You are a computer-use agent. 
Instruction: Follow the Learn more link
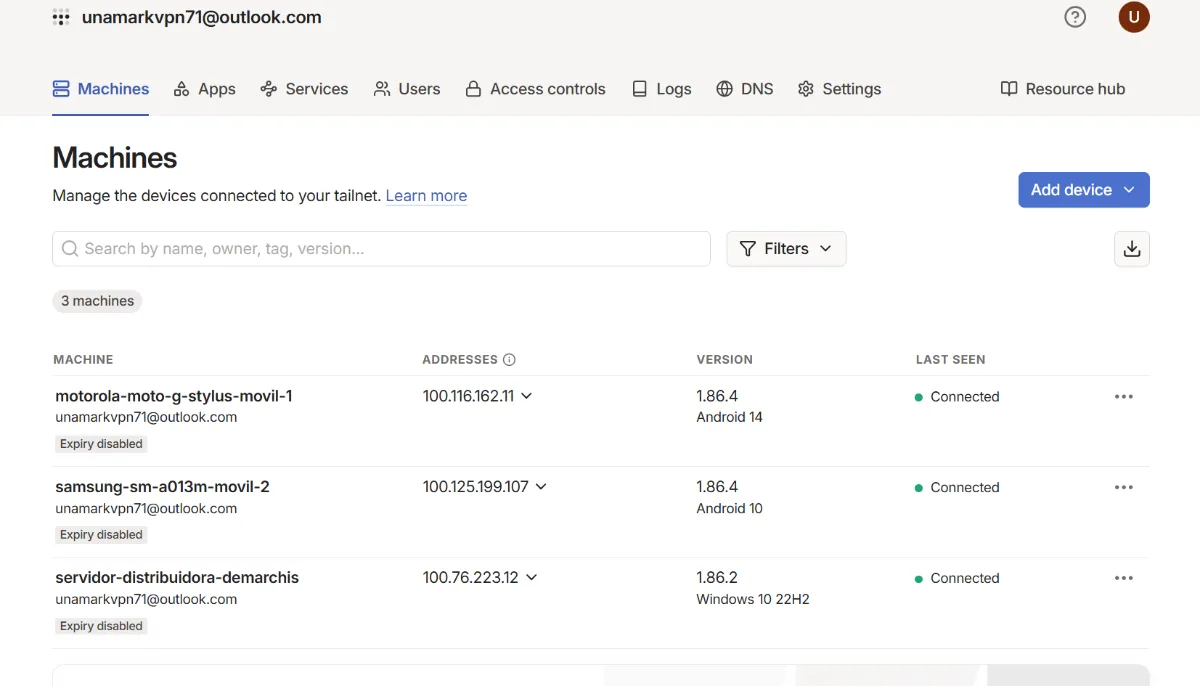(426, 196)
